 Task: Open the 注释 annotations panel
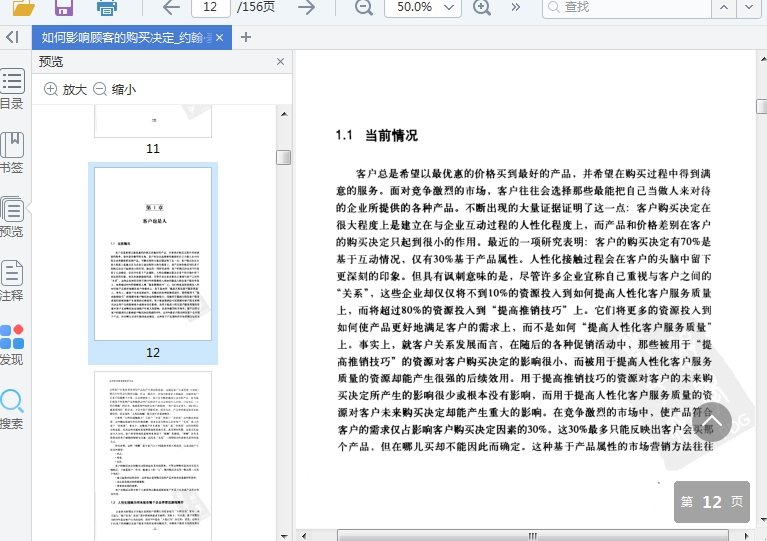12,281
